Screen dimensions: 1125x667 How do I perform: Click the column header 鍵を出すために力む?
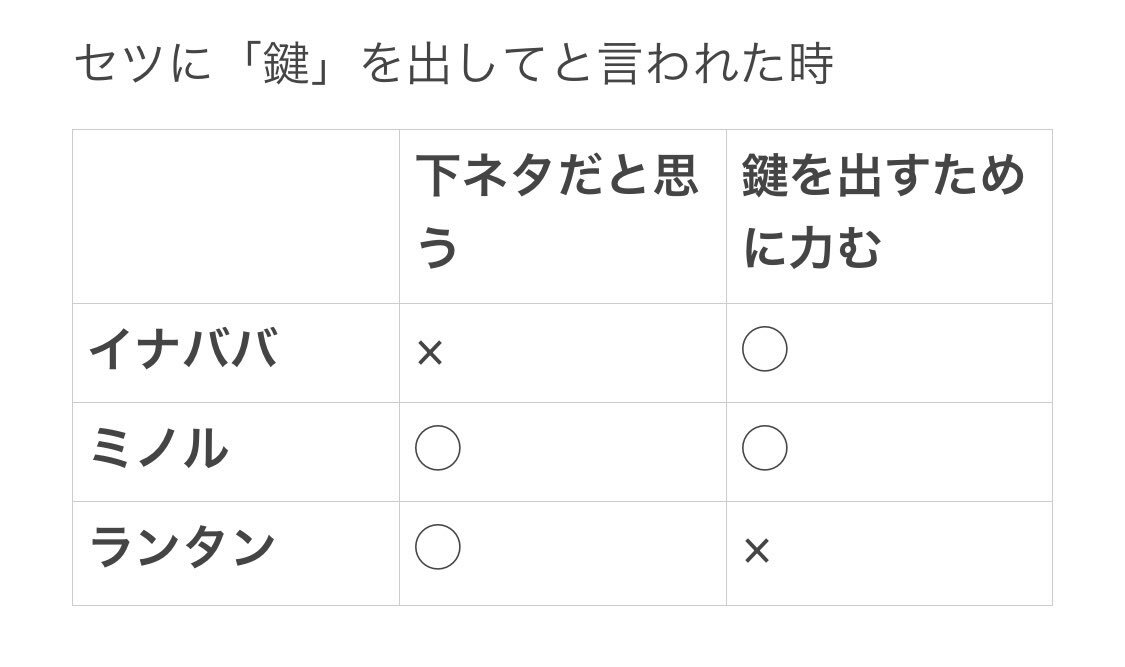tap(883, 212)
